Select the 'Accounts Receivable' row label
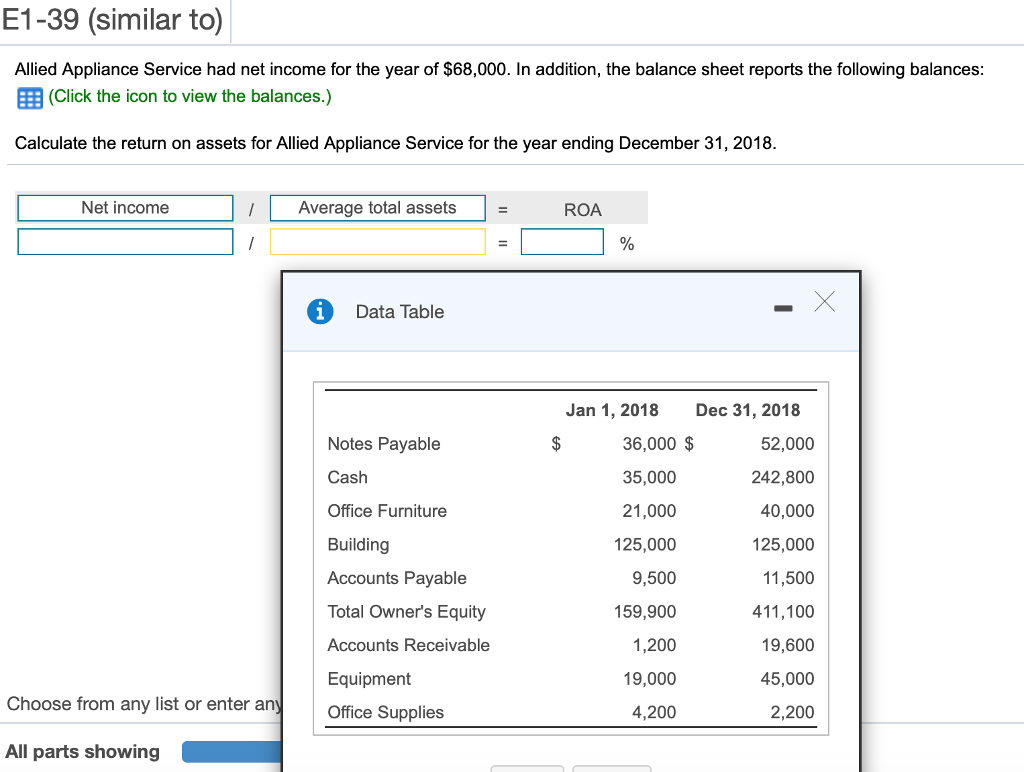This screenshot has height=772, width=1024. pyautogui.click(x=409, y=645)
